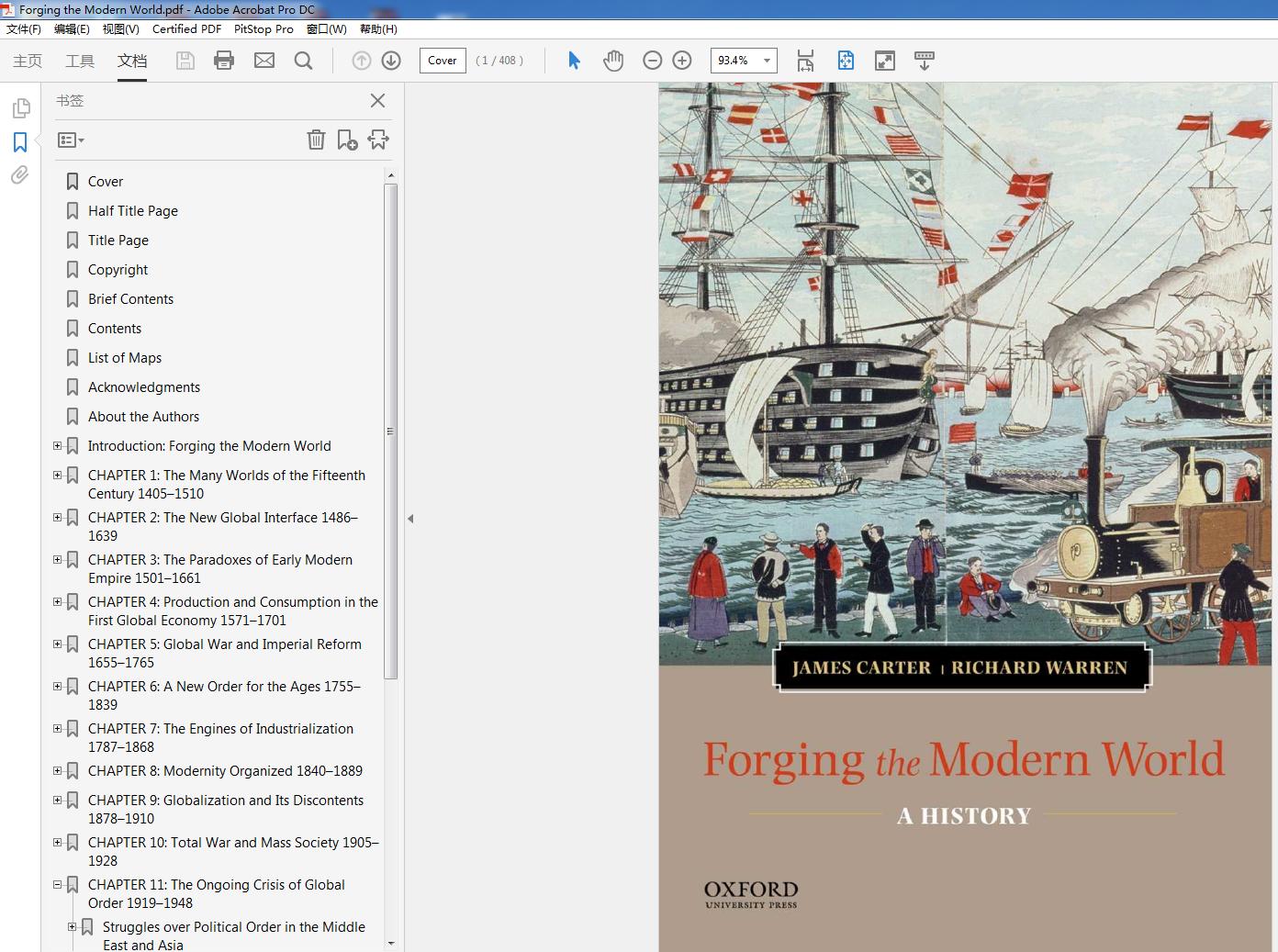
Task: Select the hand pan tool
Action: (613, 61)
